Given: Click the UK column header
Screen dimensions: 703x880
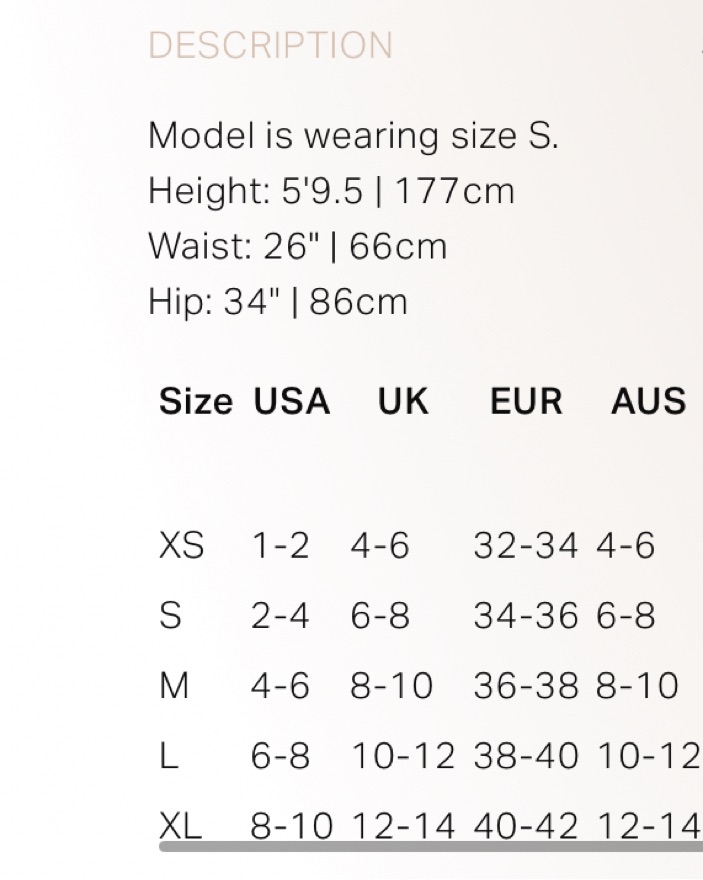Looking at the screenshot, I should click(x=403, y=402).
